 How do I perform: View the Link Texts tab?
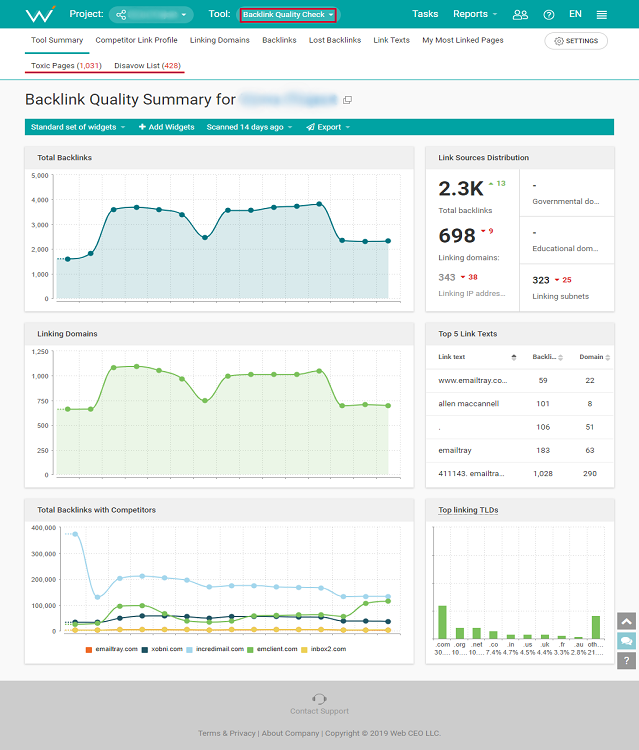[x=391, y=40]
